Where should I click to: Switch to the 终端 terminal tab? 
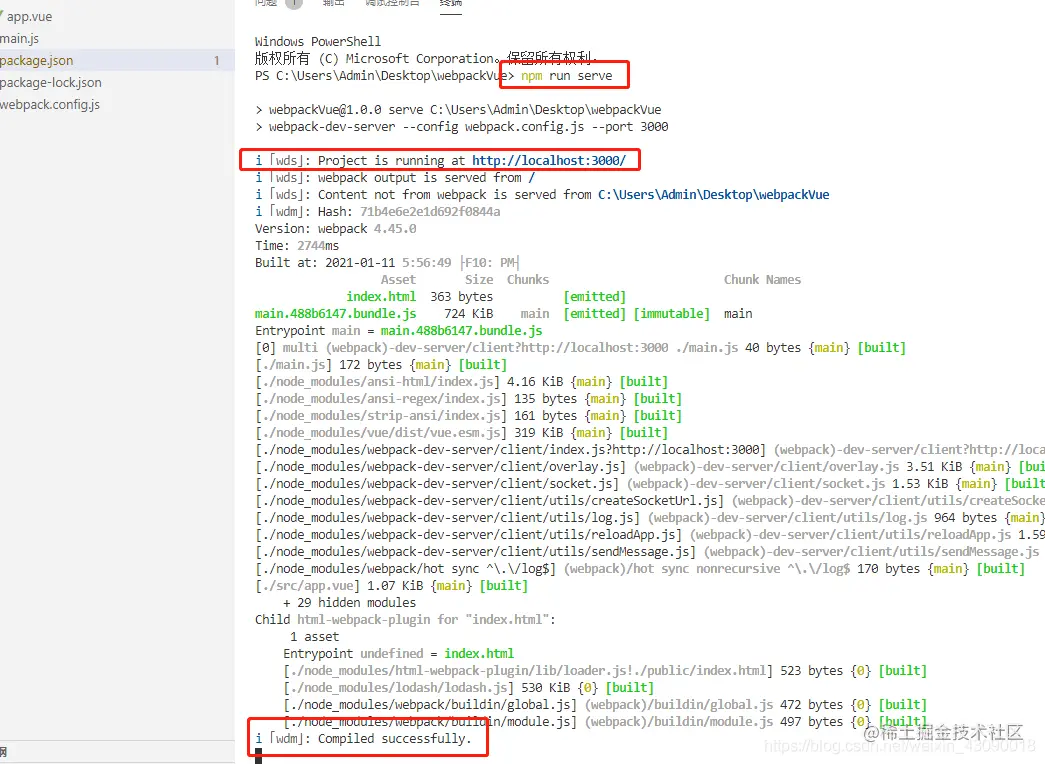tap(451, 3)
